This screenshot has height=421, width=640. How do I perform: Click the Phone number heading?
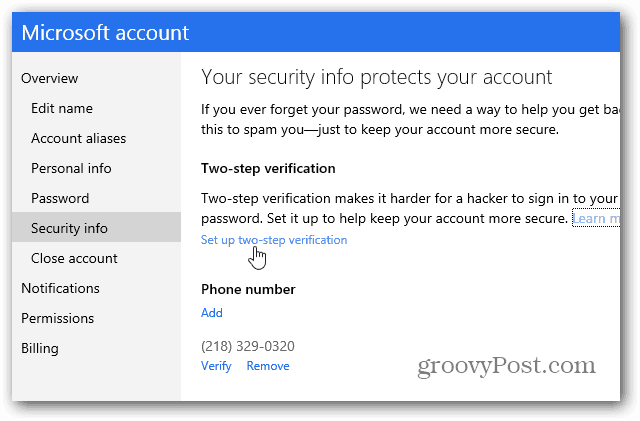pos(248,290)
